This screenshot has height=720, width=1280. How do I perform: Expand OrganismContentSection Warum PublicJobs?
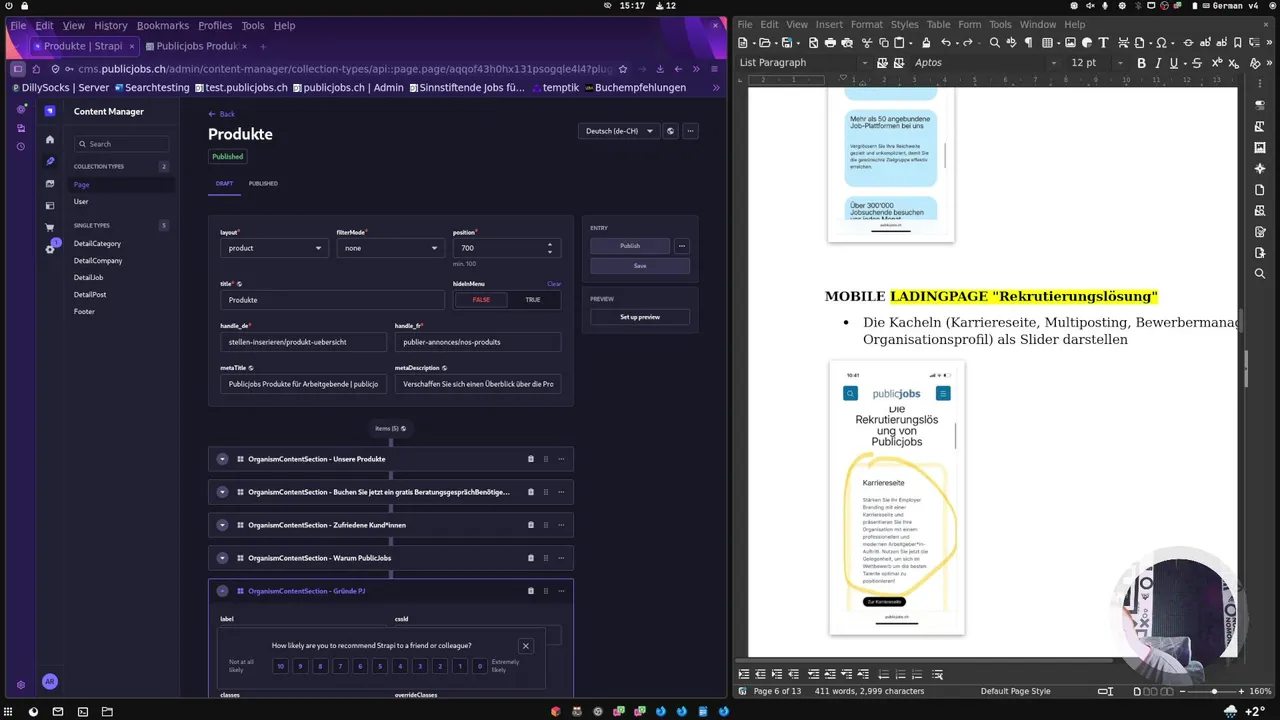[223, 558]
